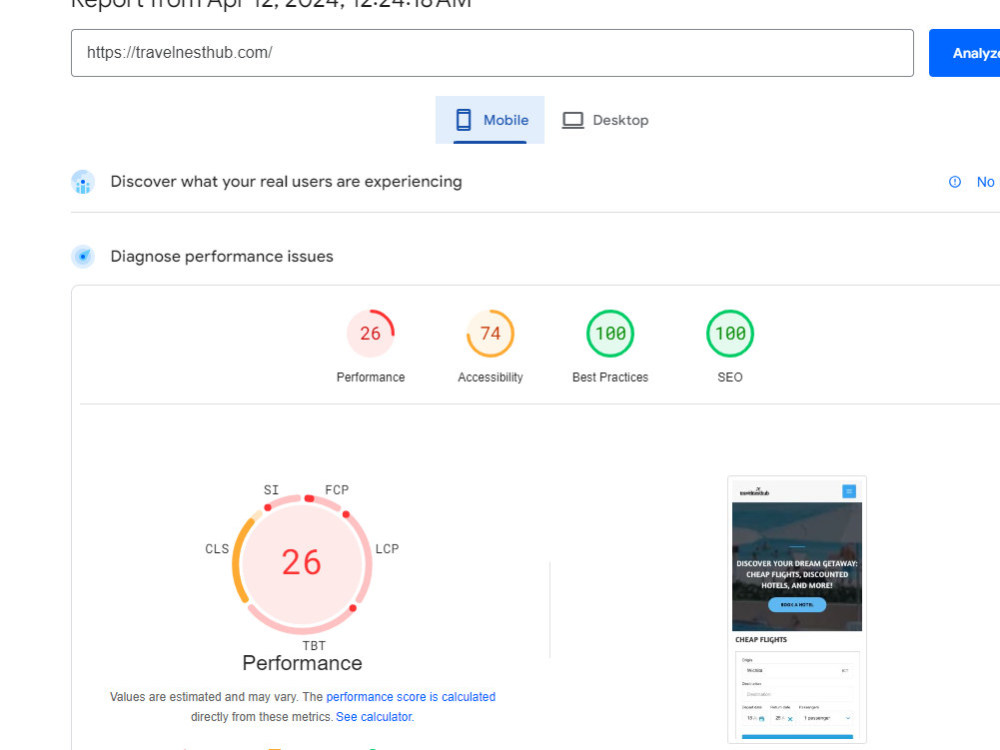This screenshot has height=750, width=1000.
Task: Click the SEO label under score 100
Action: [x=730, y=377]
